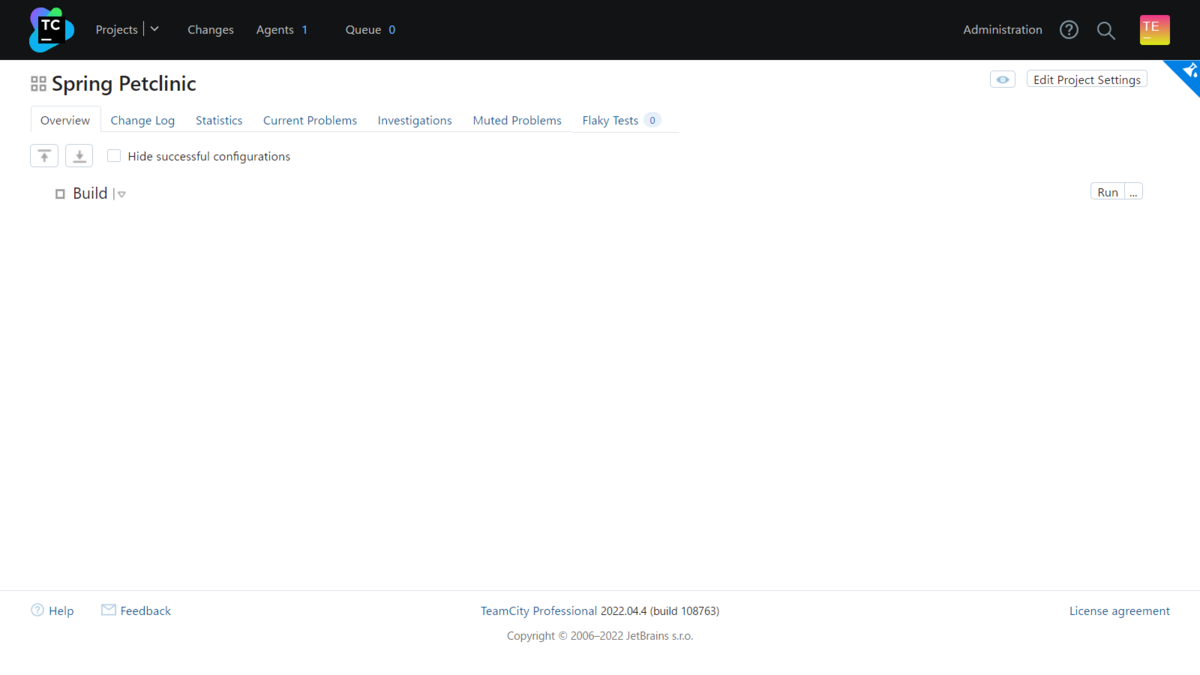Screen dimensions: 1200x675
Task: Click Edit Project Settings button
Action: coord(1086,80)
